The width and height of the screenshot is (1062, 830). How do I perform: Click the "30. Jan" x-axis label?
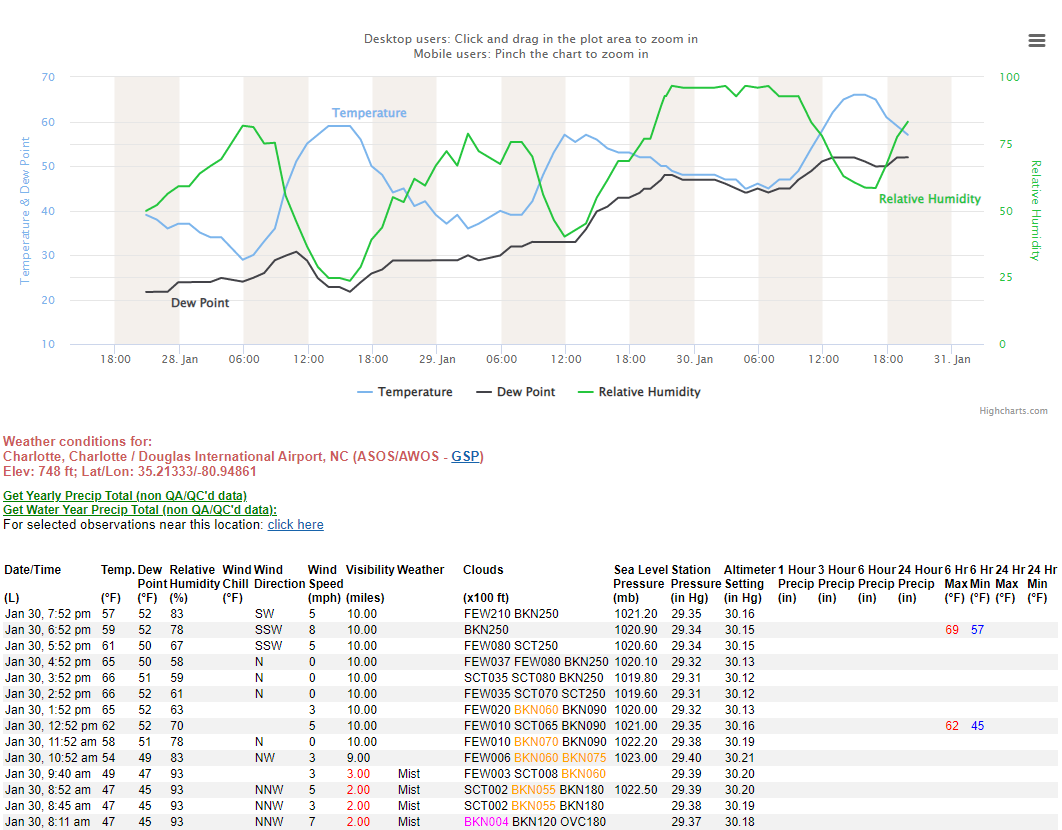pos(695,358)
